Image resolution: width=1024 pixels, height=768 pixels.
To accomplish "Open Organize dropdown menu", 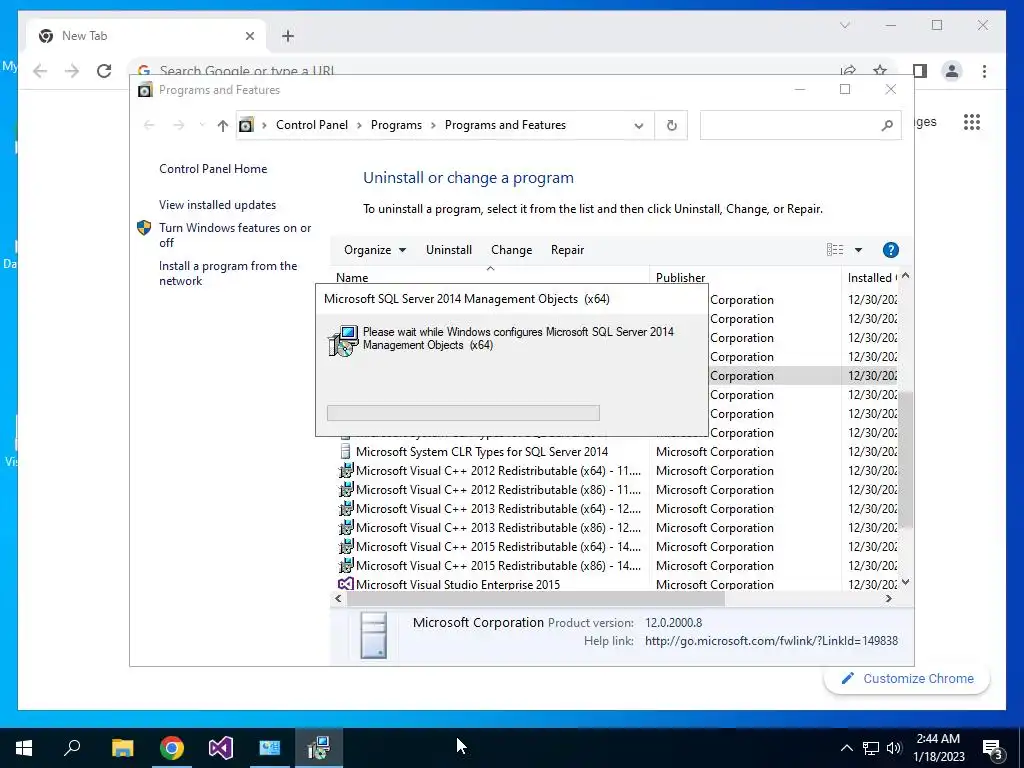I will [375, 250].
